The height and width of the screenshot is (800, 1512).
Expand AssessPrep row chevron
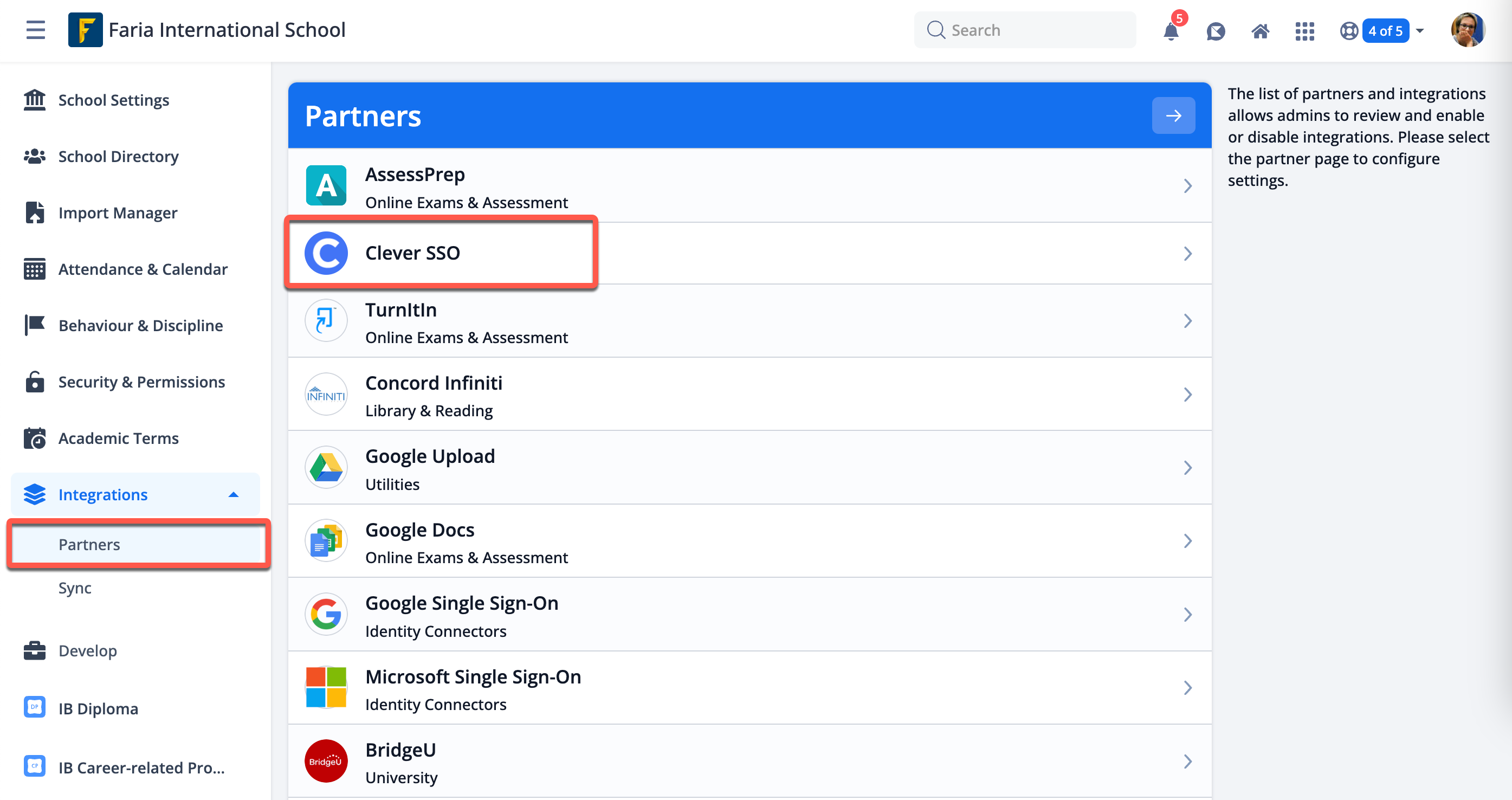(x=1188, y=186)
